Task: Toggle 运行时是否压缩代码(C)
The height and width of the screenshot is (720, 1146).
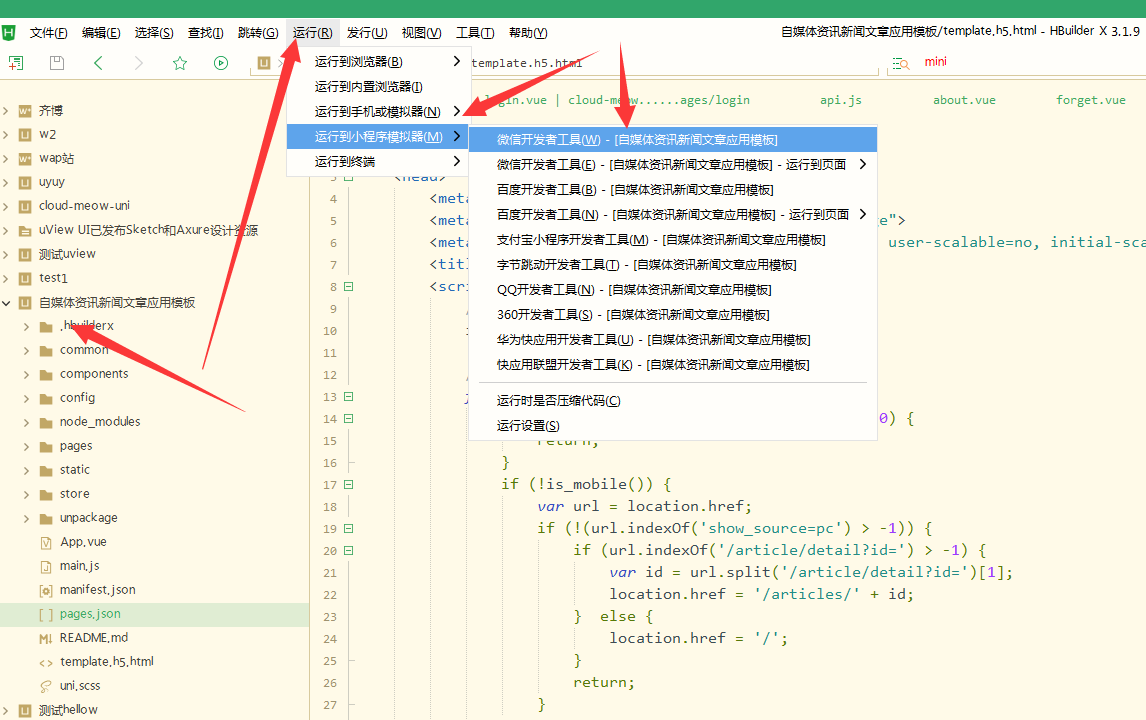Action: tap(672, 401)
